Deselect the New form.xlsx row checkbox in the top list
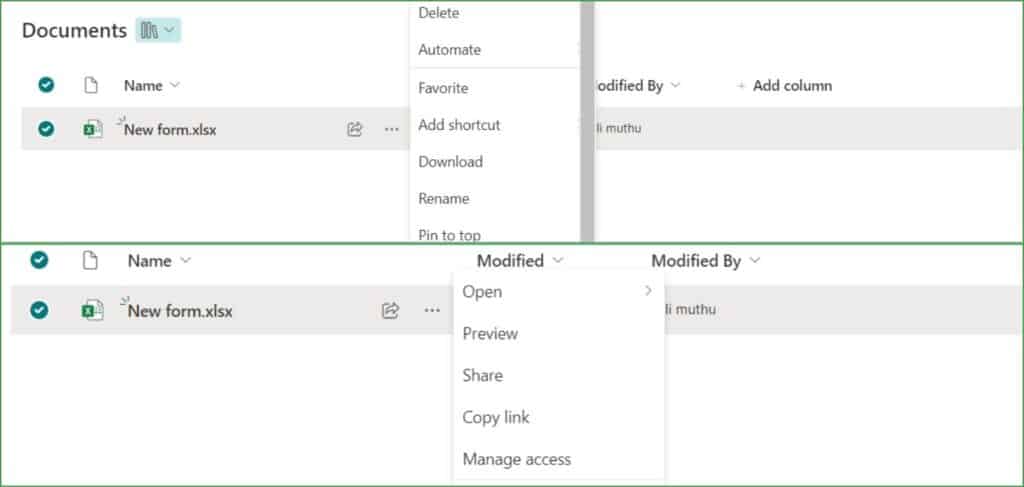1024x487 pixels. pos(46,129)
